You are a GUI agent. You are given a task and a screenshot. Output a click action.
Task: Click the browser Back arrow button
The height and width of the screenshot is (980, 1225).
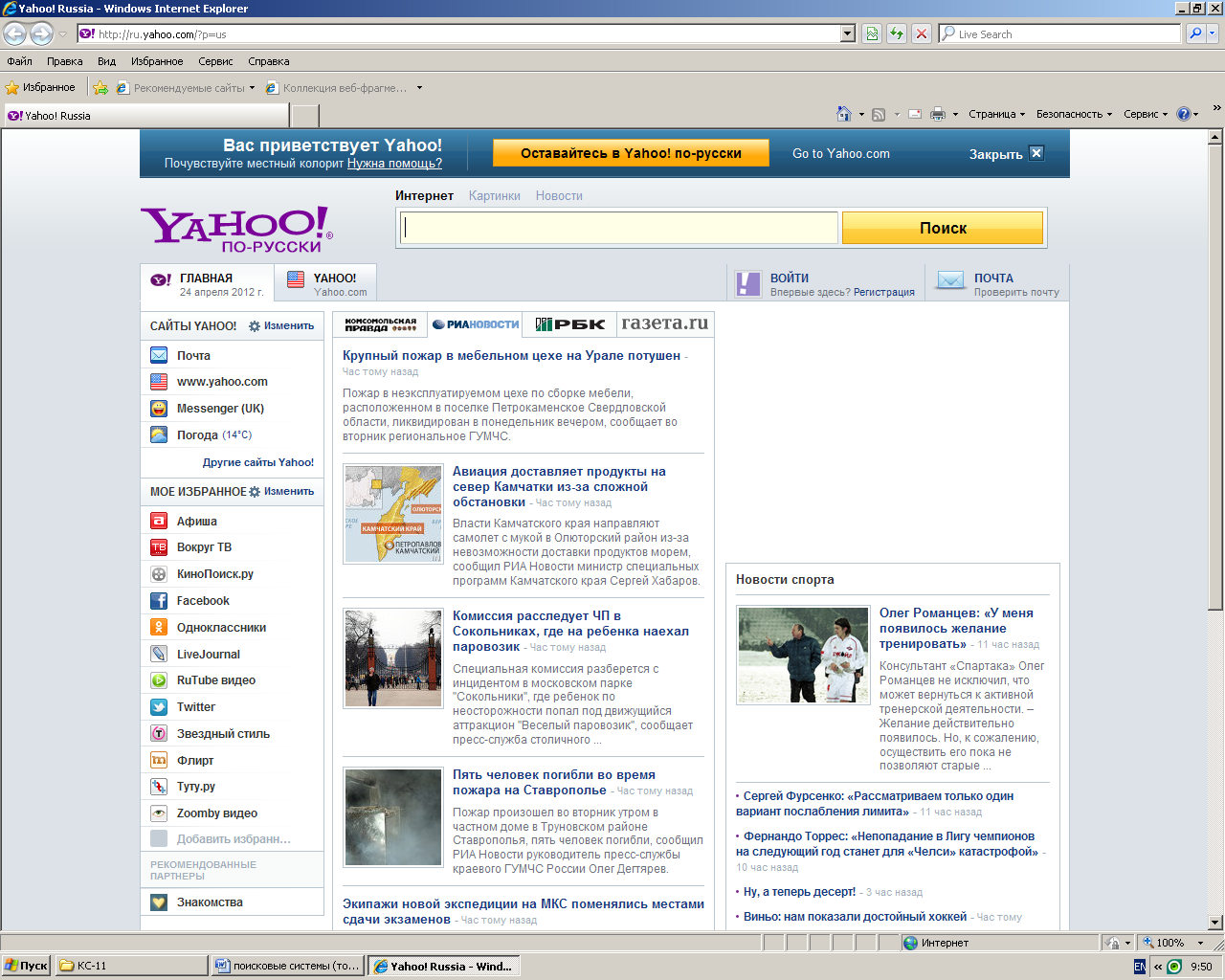click(14, 33)
